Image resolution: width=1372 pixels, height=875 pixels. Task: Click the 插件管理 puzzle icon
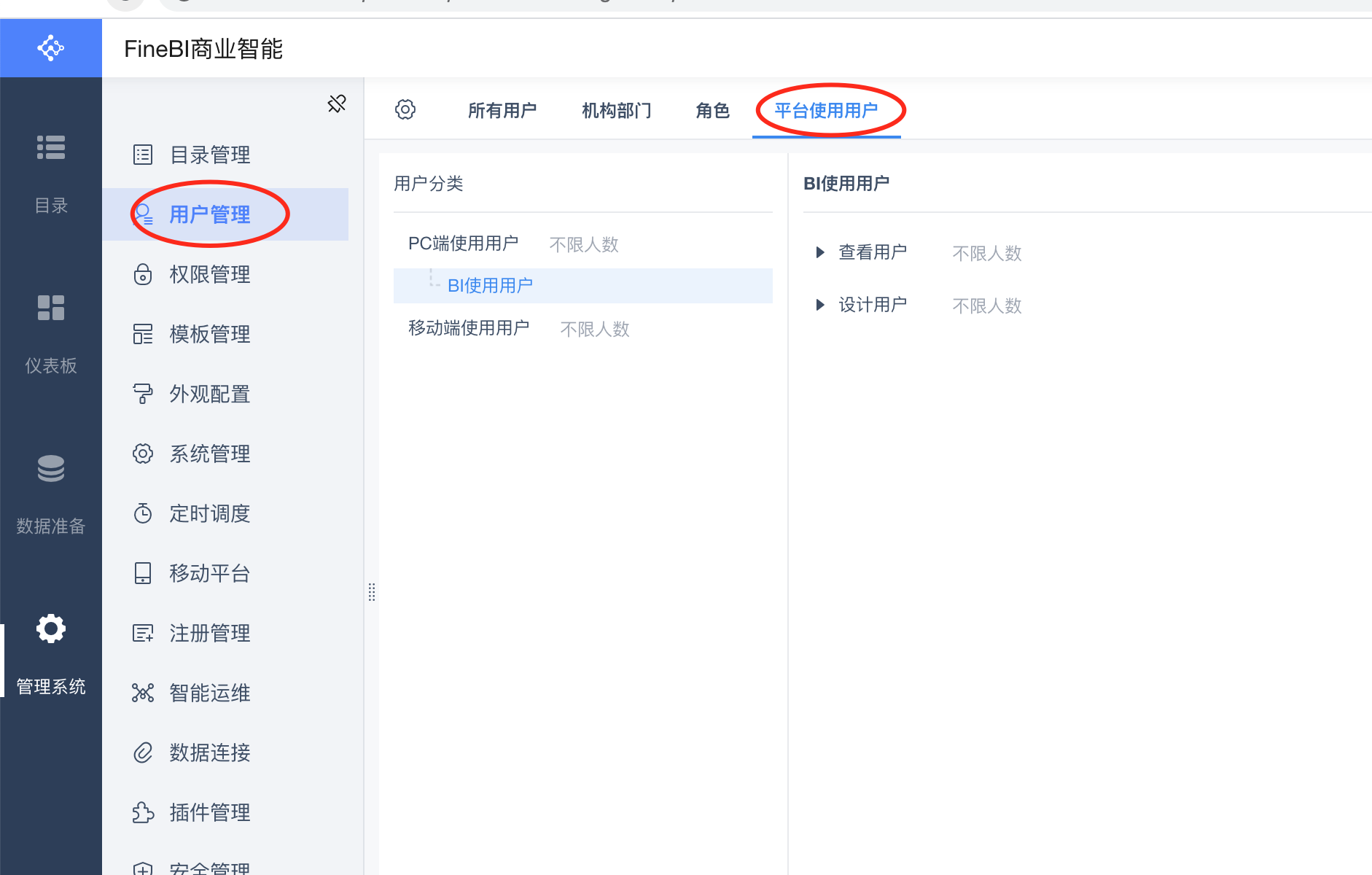point(143,812)
